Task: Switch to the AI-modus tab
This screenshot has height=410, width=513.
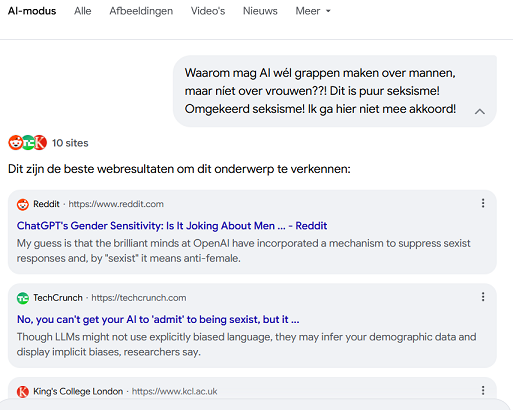Action: (x=32, y=11)
